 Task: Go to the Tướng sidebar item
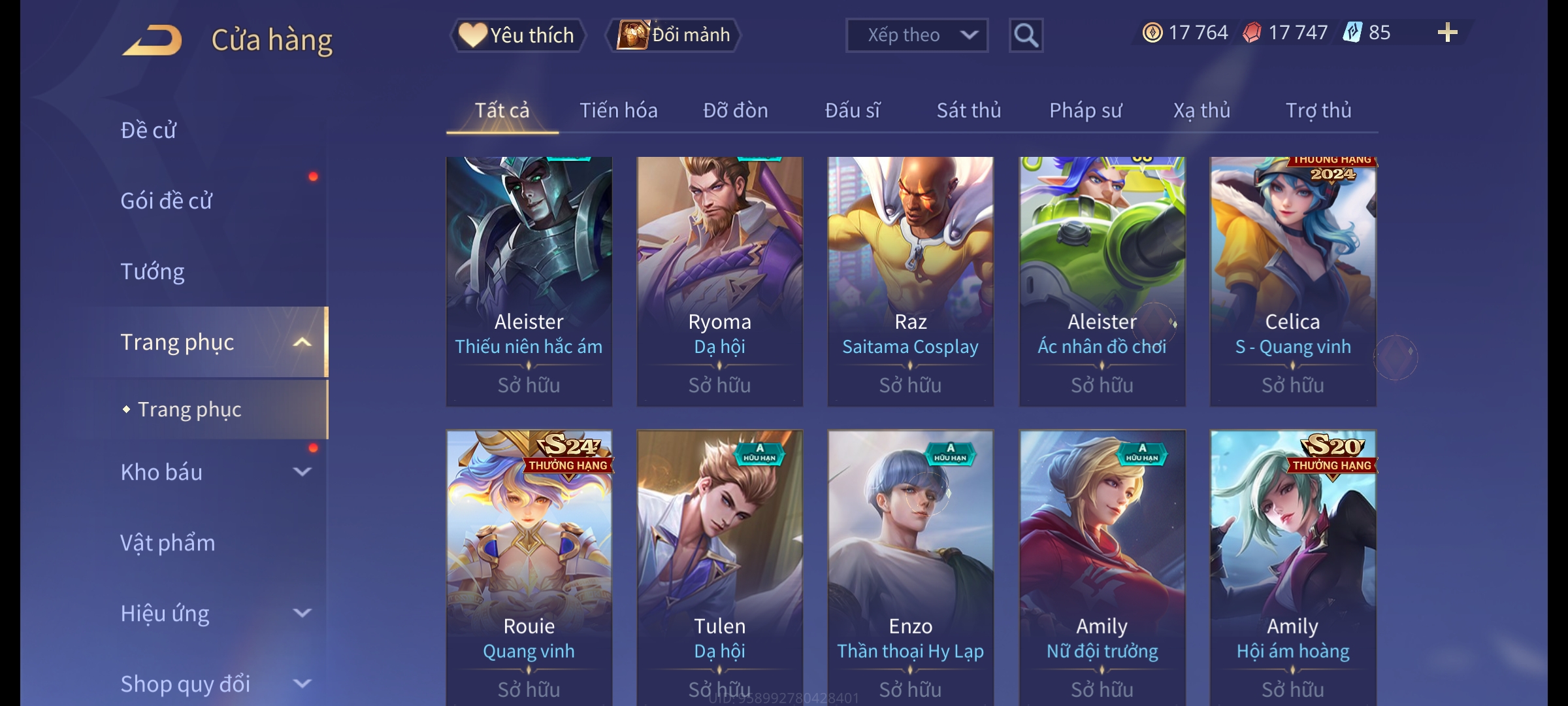(152, 271)
